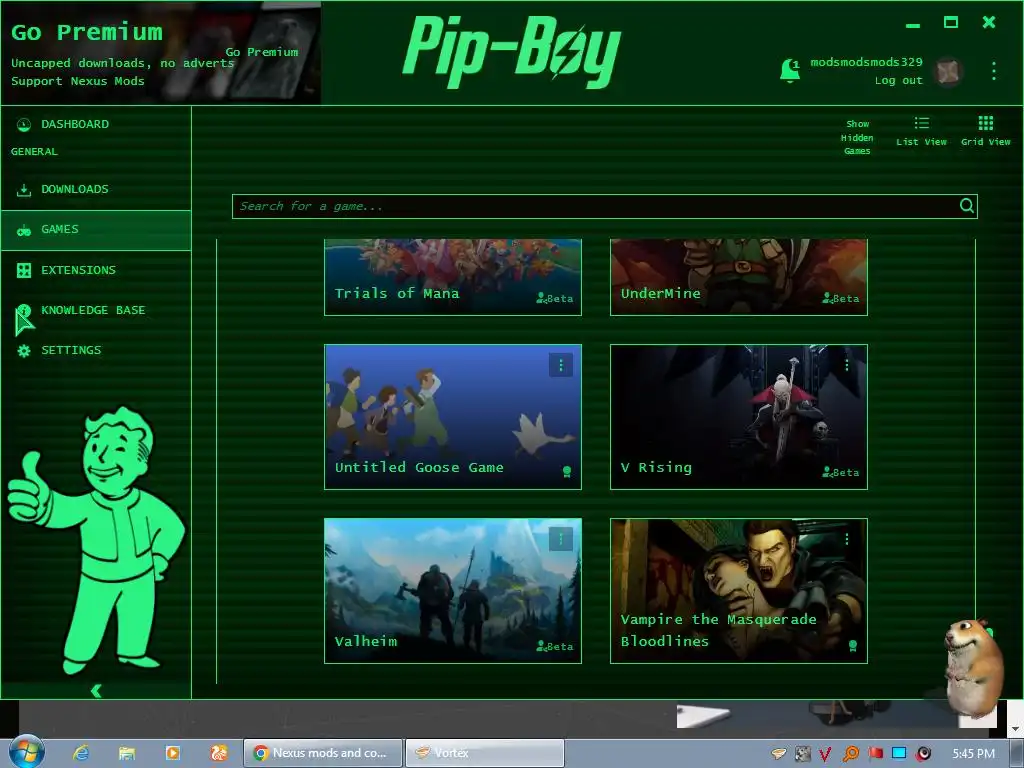
Task: Open Windows Explorer folder in taskbar
Action: coord(127,753)
